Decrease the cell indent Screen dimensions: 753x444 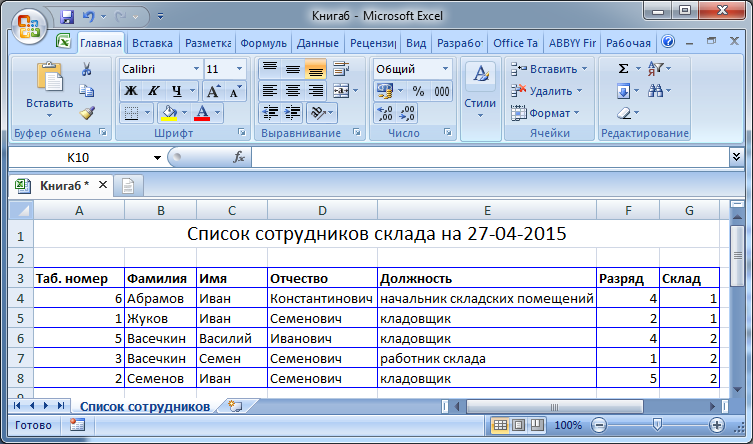pyautogui.click(x=270, y=113)
